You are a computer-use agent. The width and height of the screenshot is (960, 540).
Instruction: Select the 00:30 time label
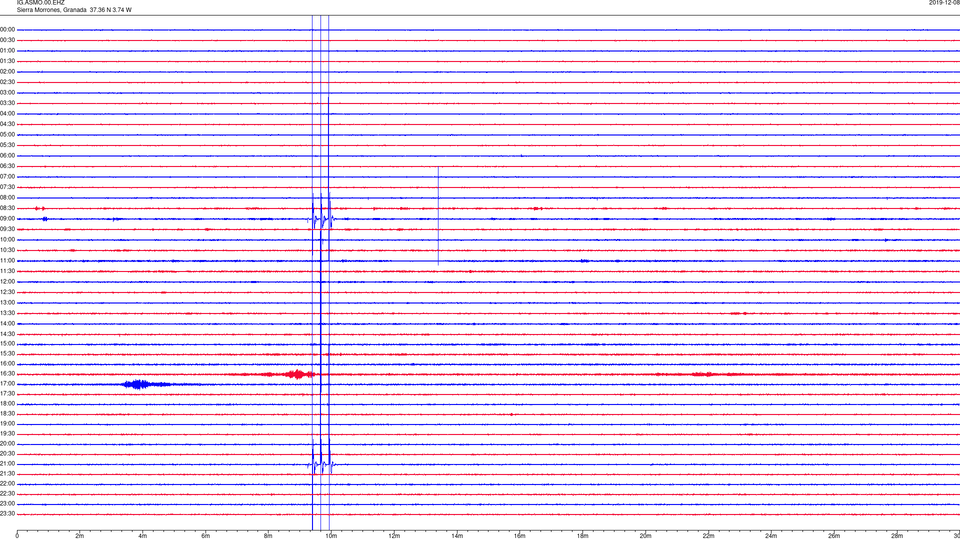(x=7, y=40)
